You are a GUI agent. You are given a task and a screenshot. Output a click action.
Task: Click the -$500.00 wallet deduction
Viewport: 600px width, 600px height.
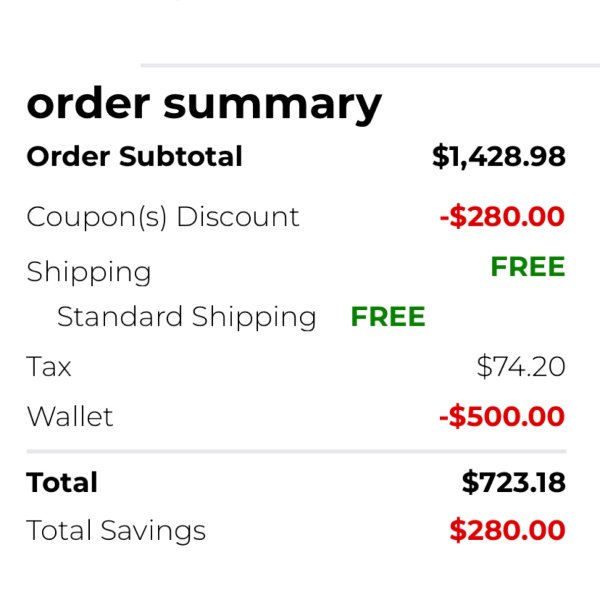tap(502, 416)
